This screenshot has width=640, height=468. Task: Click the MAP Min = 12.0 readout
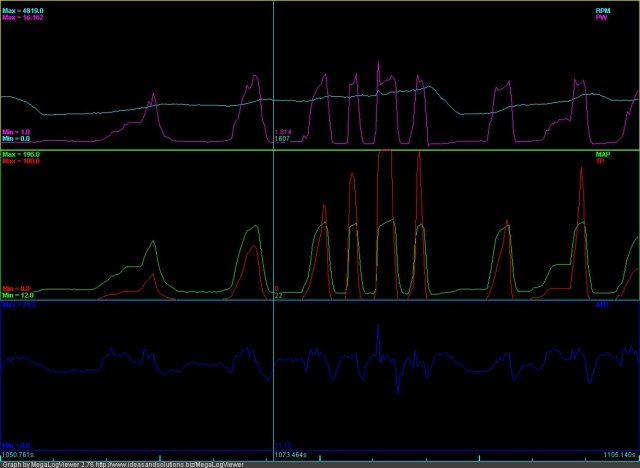tap(18, 295)
